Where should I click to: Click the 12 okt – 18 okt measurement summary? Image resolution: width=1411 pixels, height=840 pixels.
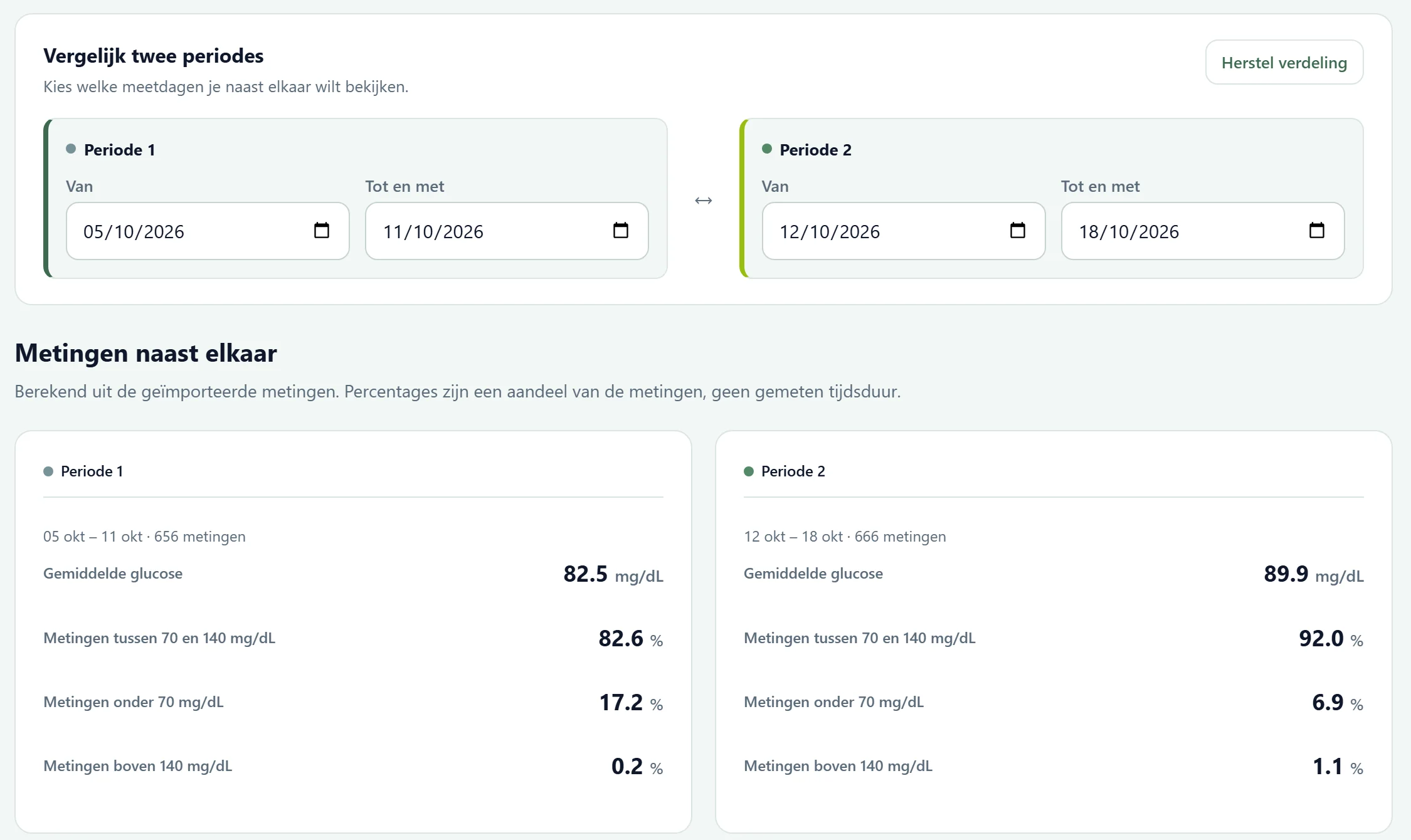(x=845, y=537)
